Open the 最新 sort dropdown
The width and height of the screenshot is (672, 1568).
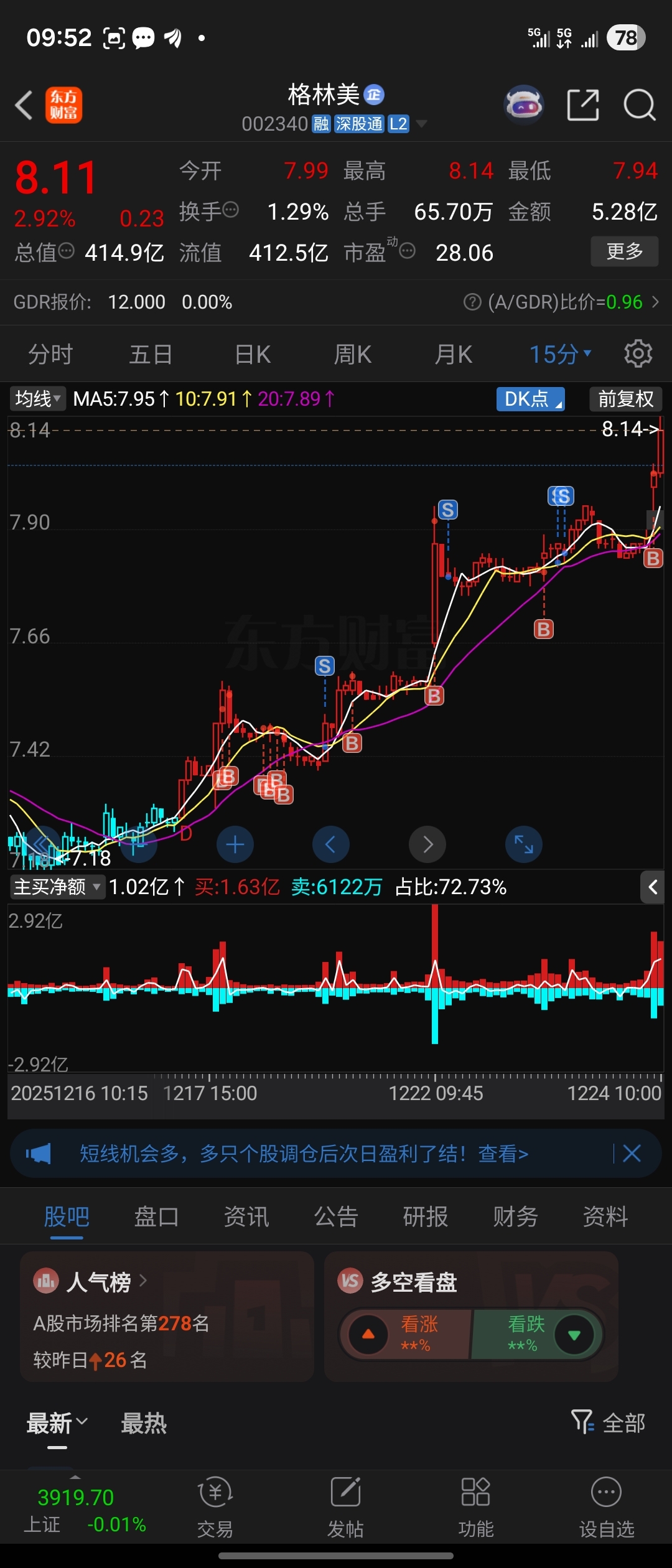[x=57, y=1422]
